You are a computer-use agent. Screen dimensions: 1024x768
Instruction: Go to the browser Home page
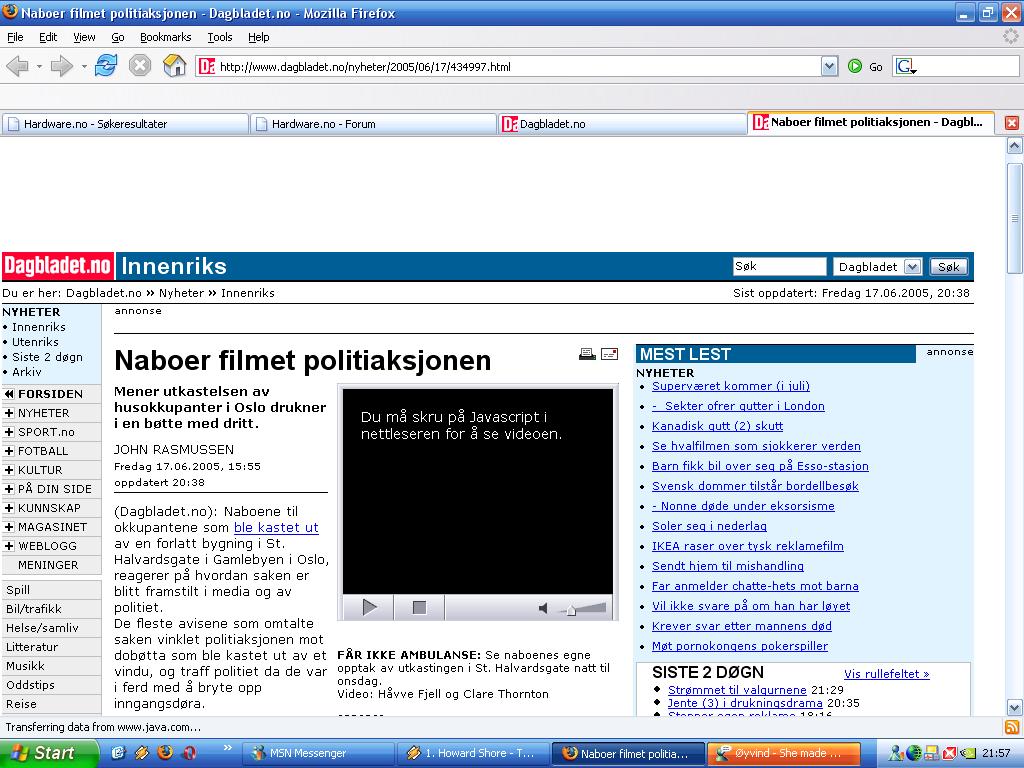click(x=174, y=65)
